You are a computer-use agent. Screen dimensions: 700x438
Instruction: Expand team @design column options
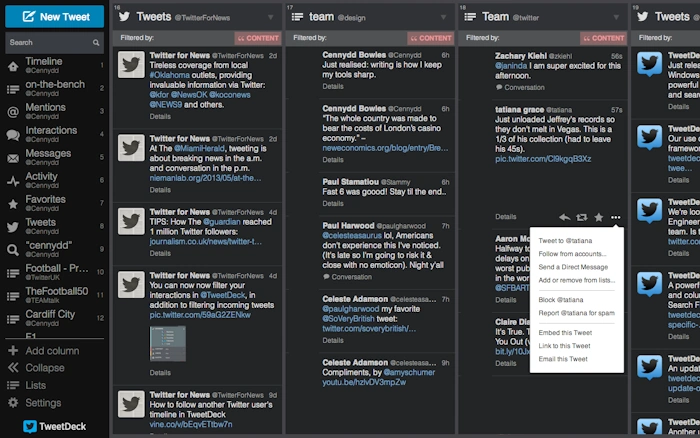[x=443, y=17]
